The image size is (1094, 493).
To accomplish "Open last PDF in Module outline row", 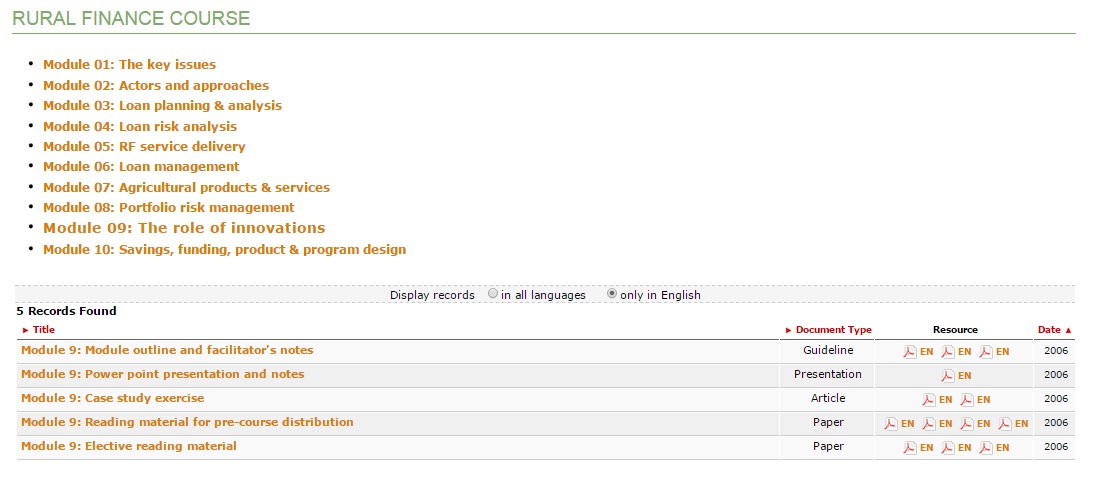I will [x=986, y=351].
